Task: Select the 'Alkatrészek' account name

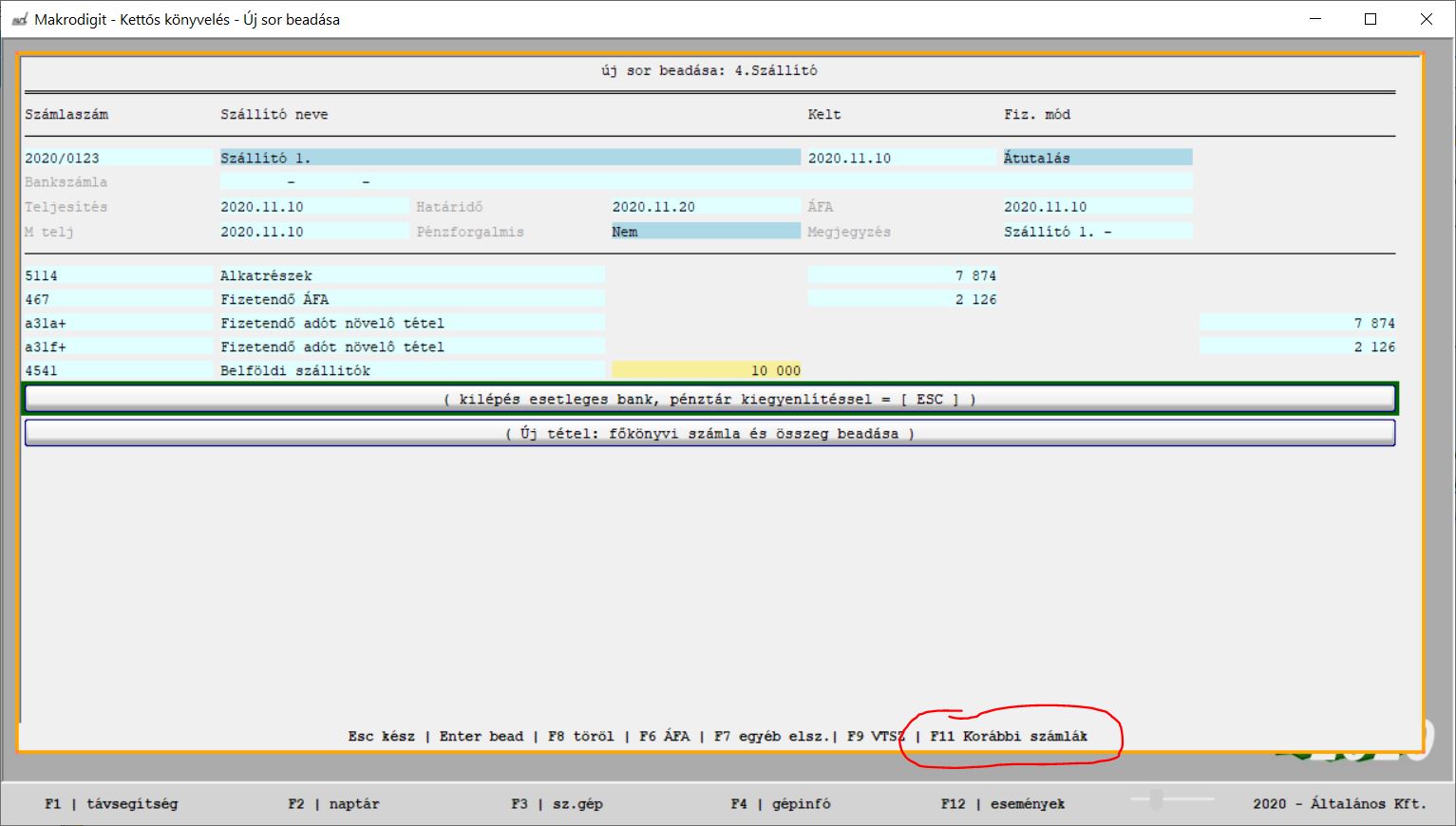Action: pos(412,275)
